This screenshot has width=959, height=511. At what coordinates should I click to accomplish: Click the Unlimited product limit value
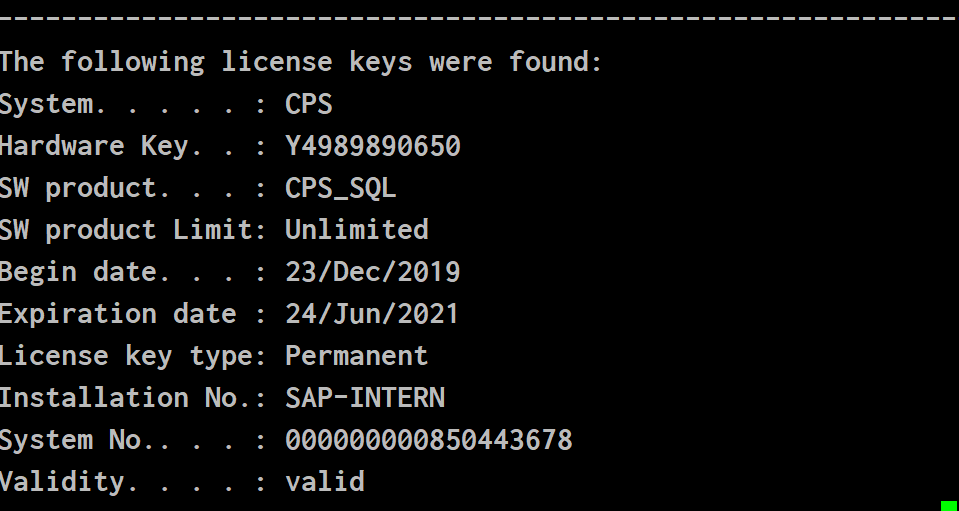(x=357, y=230)
